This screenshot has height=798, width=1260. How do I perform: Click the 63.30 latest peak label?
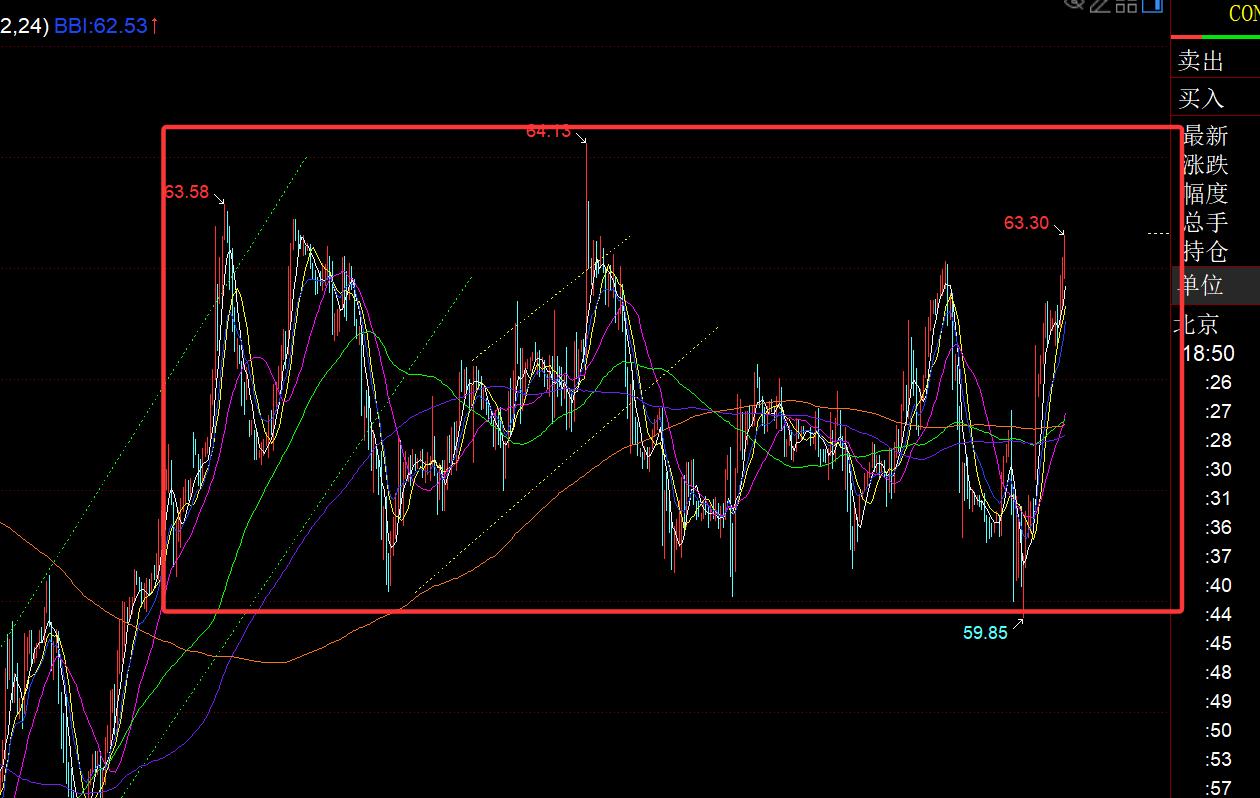click(x=1026, y=223)
